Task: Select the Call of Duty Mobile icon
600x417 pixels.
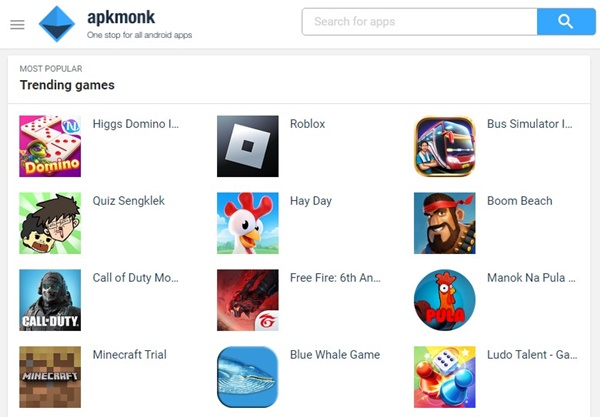Action: (50, 300)
